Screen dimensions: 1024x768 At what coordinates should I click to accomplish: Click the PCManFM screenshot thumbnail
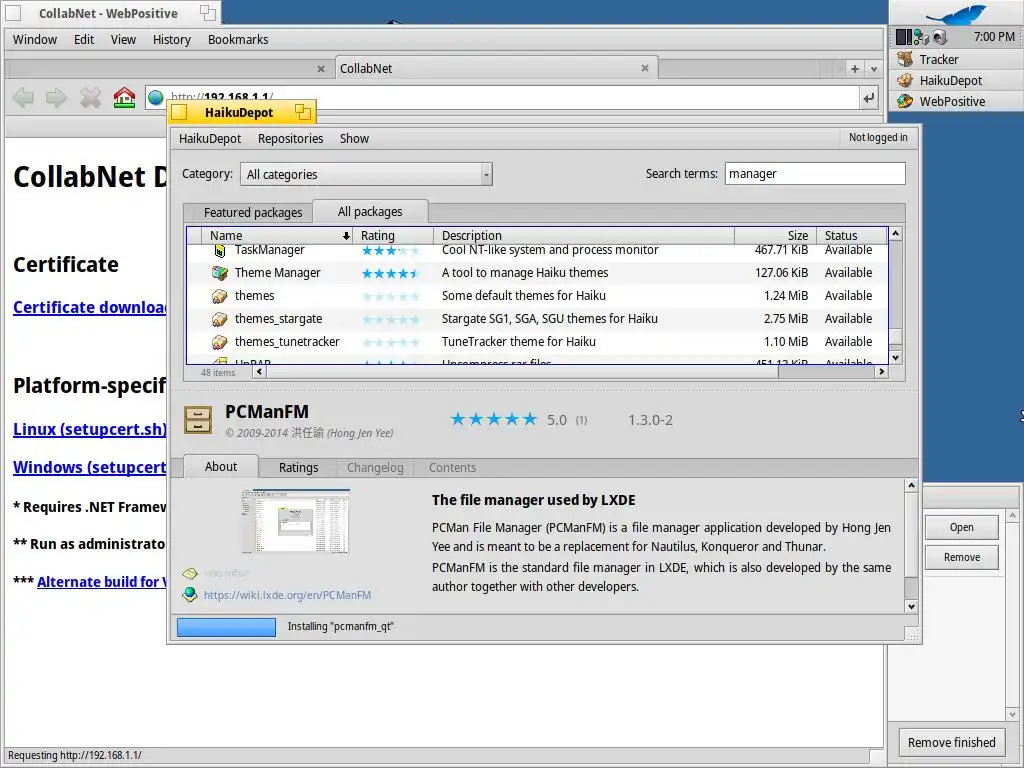tap(296, 521)
